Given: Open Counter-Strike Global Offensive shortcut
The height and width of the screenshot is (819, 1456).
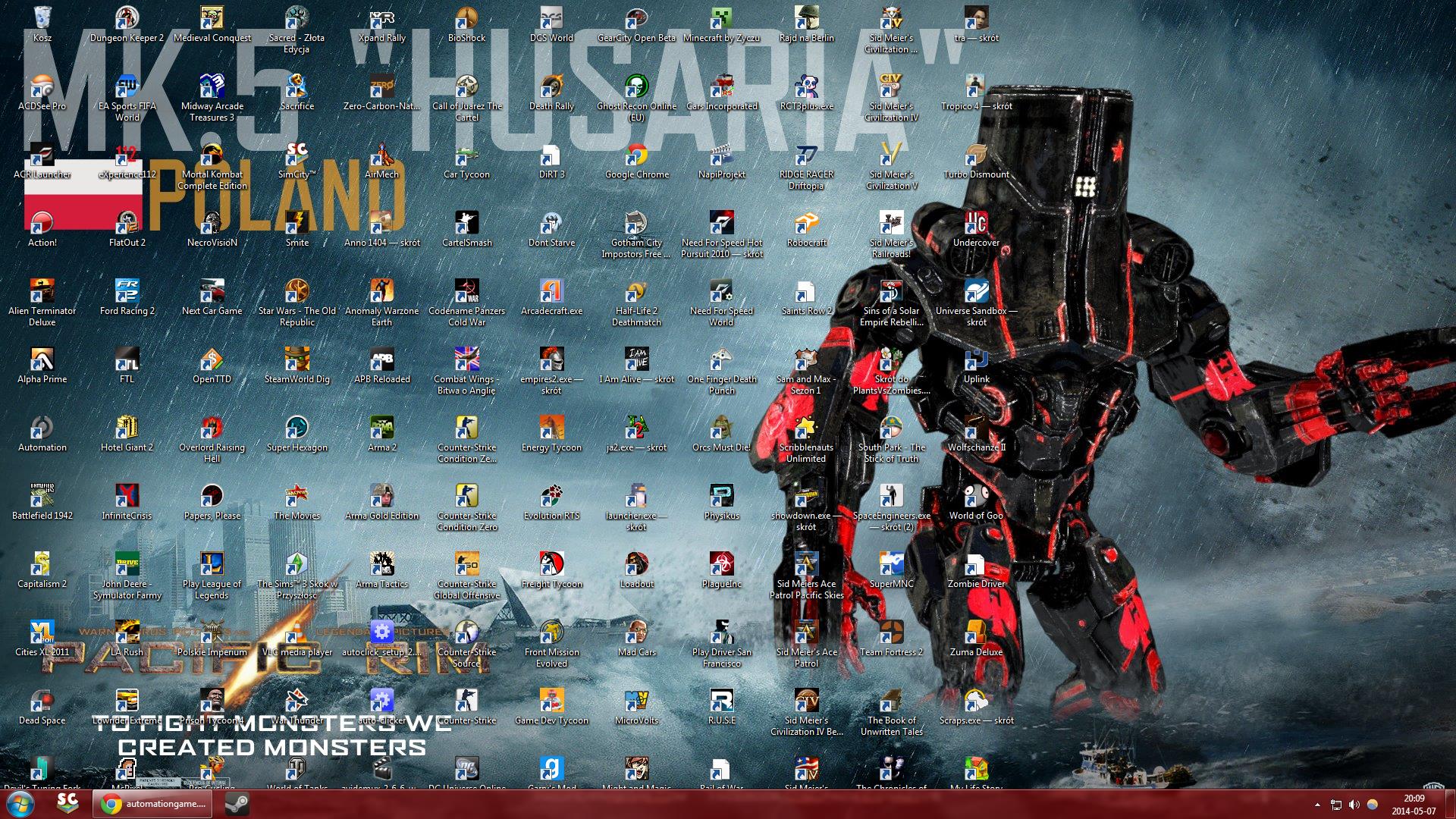Looking at the screenshot, I should pos(467,576).
